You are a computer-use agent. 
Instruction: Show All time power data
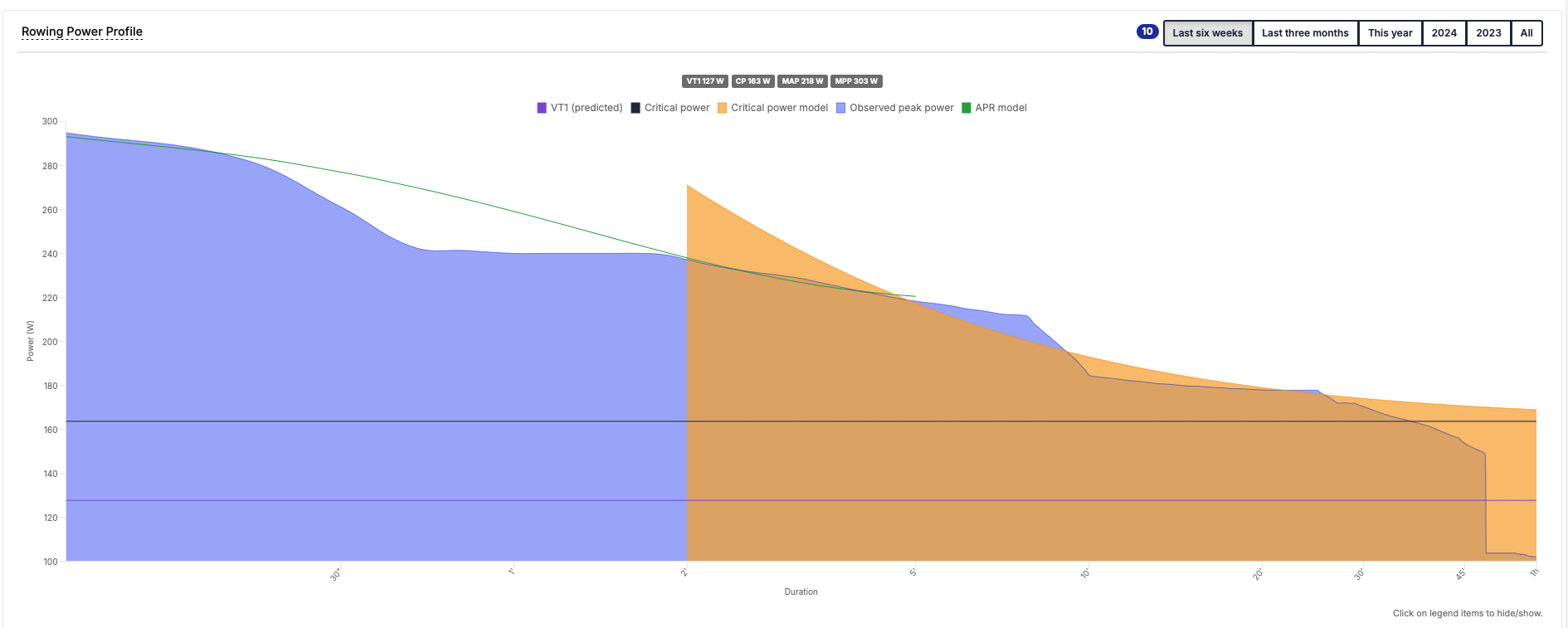tap(1527, 33)
